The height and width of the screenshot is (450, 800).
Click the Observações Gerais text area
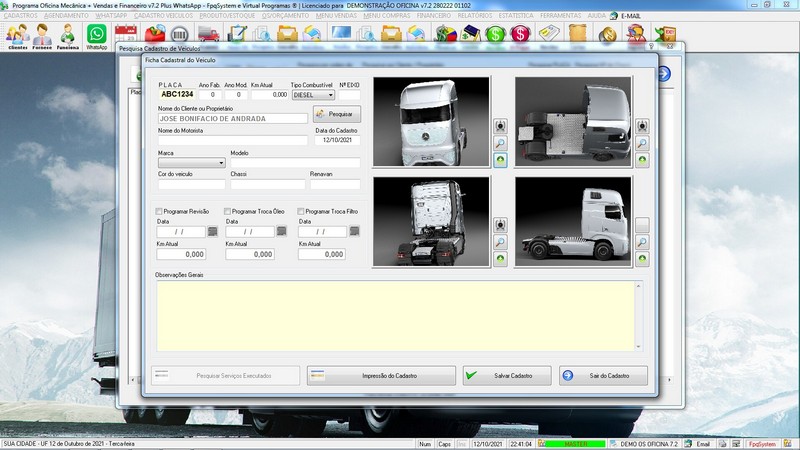tap(397, 315)
